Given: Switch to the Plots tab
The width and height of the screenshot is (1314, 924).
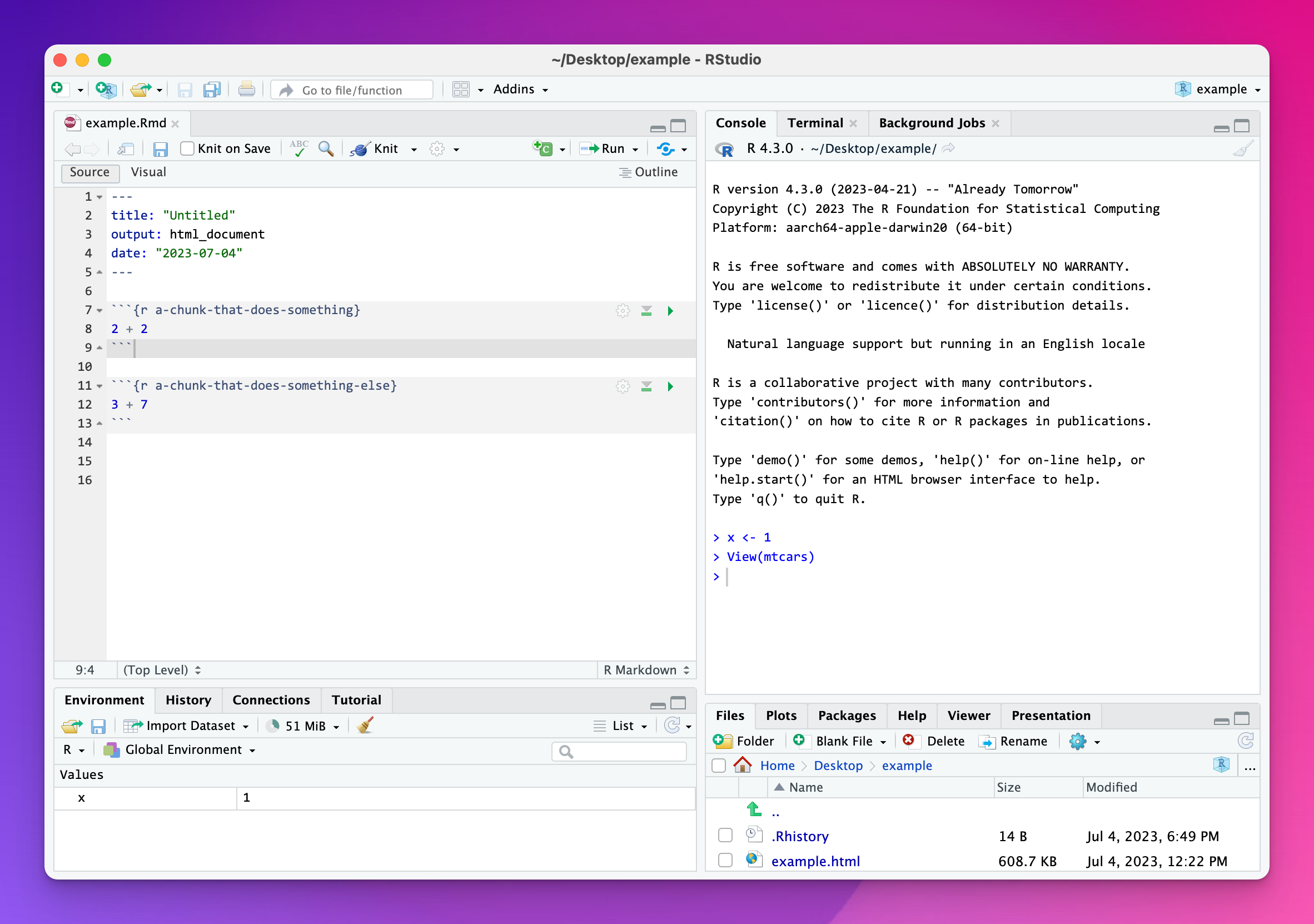Looking at the screenshot, I should coord(781,716).
